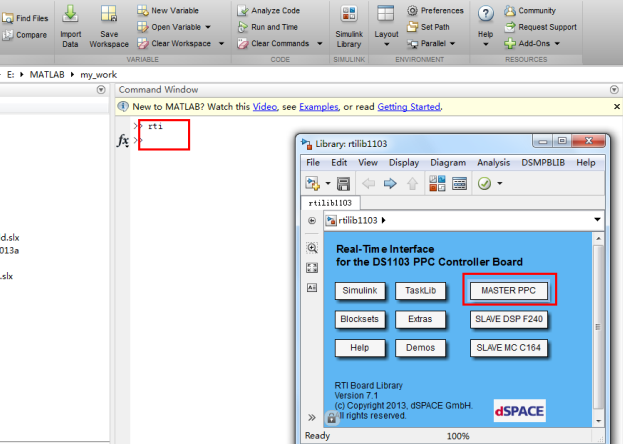Click the forward arrow in library toolbar

(390, 184)
